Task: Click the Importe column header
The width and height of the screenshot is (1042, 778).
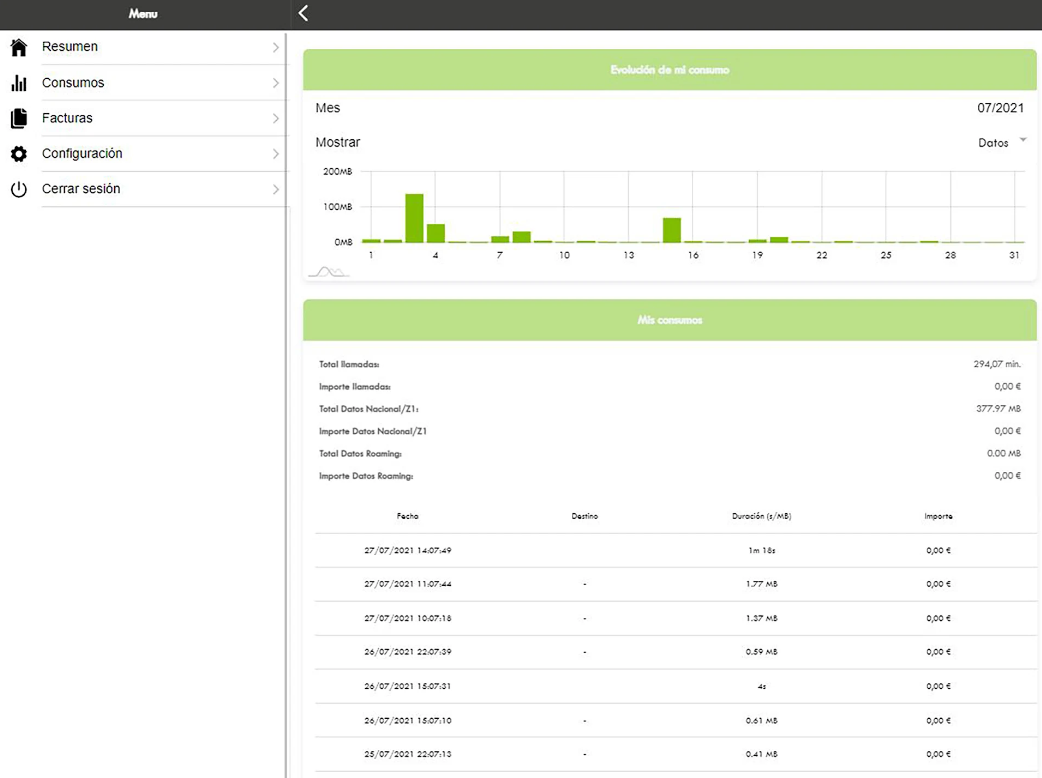Action: 938,516
